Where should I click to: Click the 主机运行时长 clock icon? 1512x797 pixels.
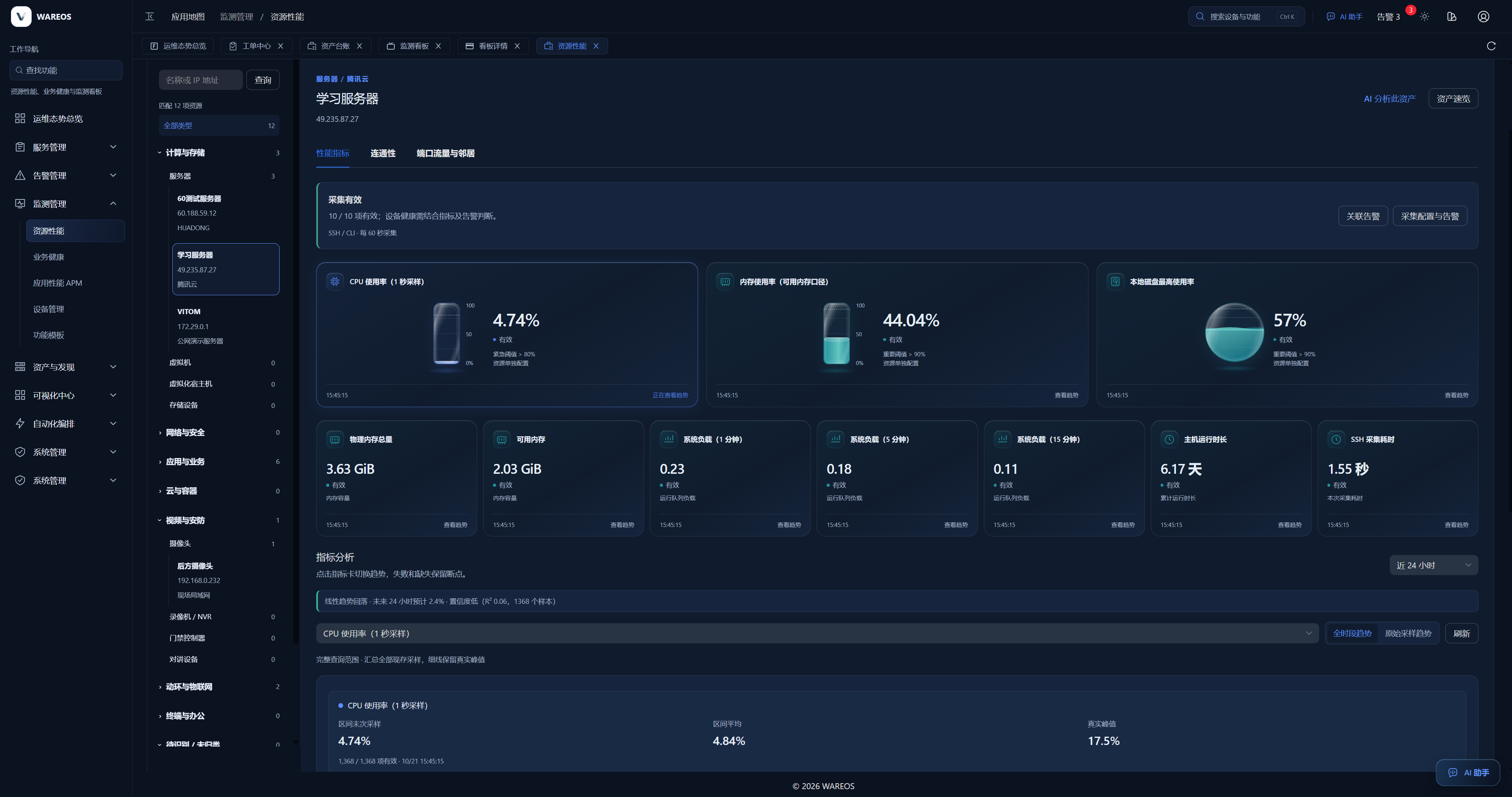tap(1169, 439)
